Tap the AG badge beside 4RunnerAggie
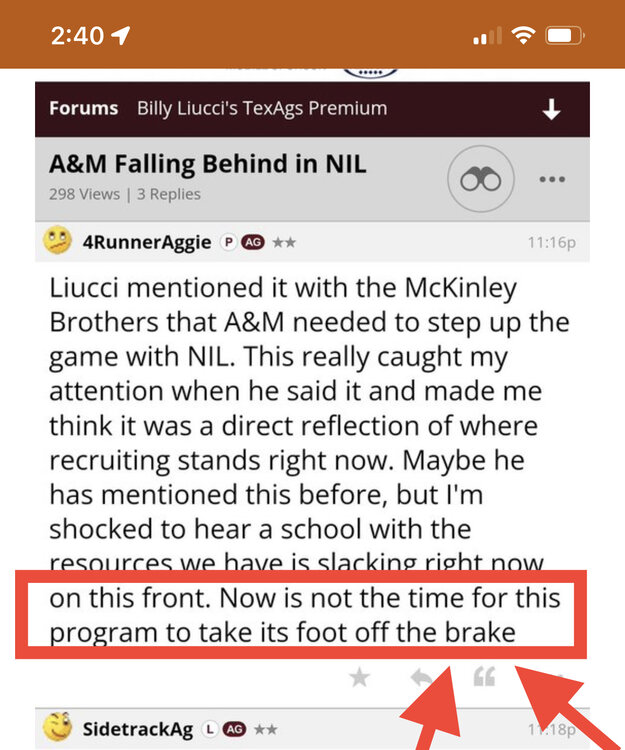Viewport: 625px width, 750px height. 252,242
